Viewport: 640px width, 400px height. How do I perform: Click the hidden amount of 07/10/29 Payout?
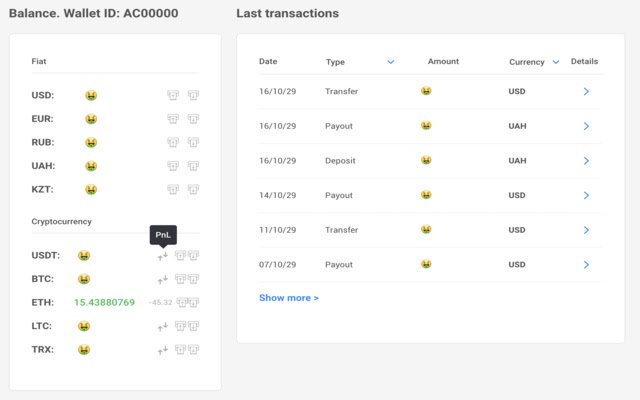coord(426,264)
